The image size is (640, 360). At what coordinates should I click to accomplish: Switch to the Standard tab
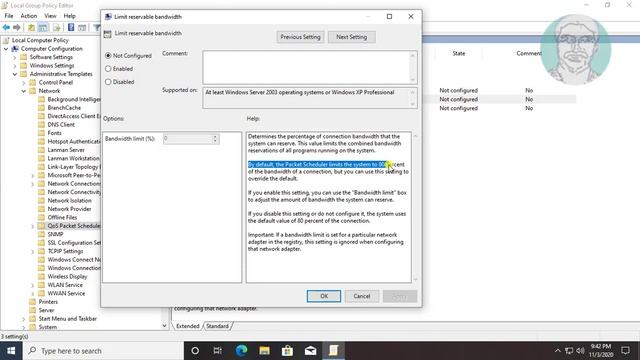click(217, 326)
